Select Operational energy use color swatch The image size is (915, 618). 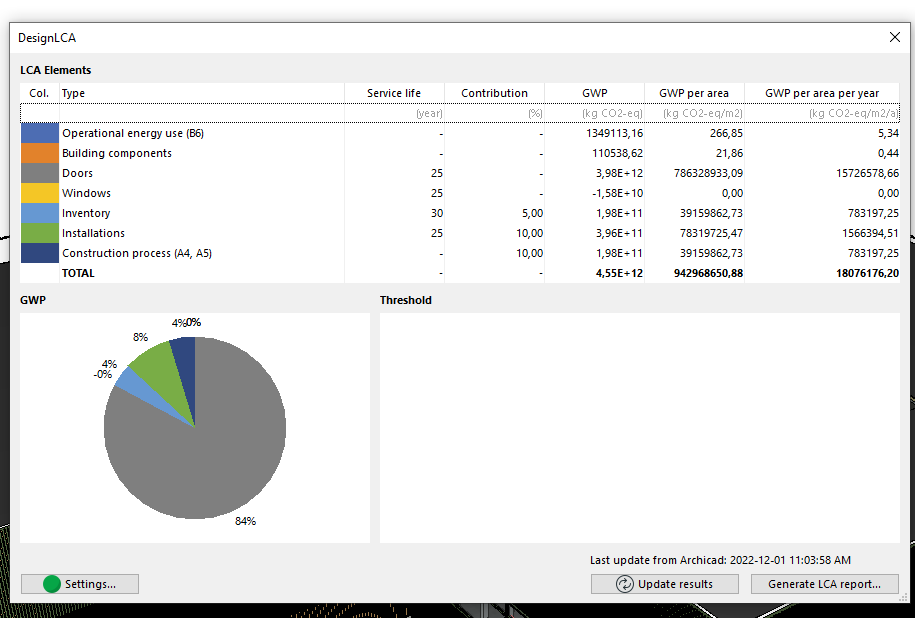click(x=40, y=133)
